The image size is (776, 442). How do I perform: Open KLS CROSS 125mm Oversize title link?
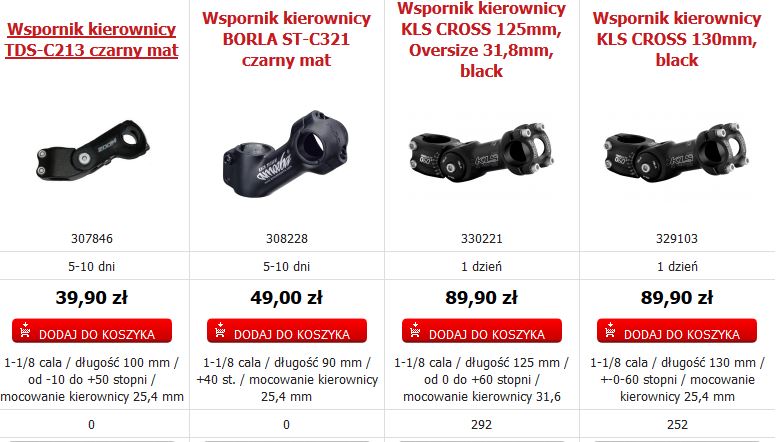click(x=481, y=40)
